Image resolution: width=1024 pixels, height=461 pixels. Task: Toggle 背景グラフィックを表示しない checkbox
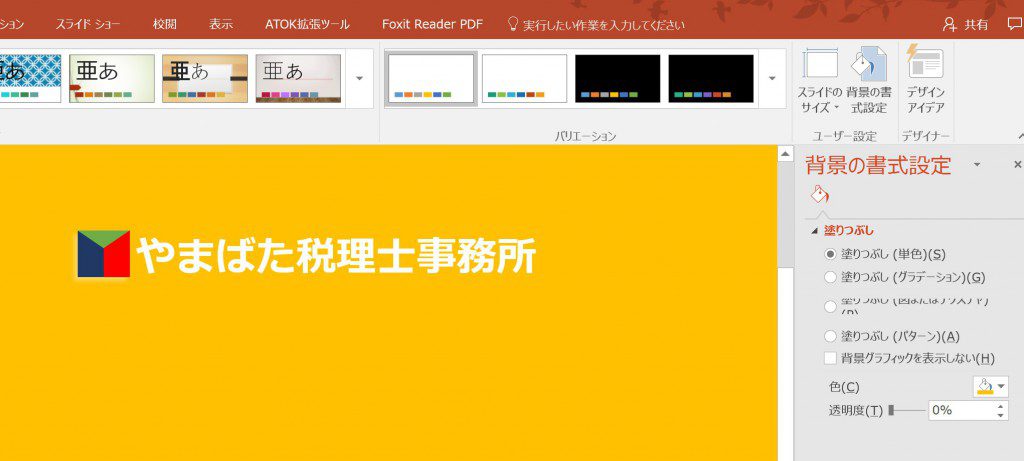[x=830, y=358]
